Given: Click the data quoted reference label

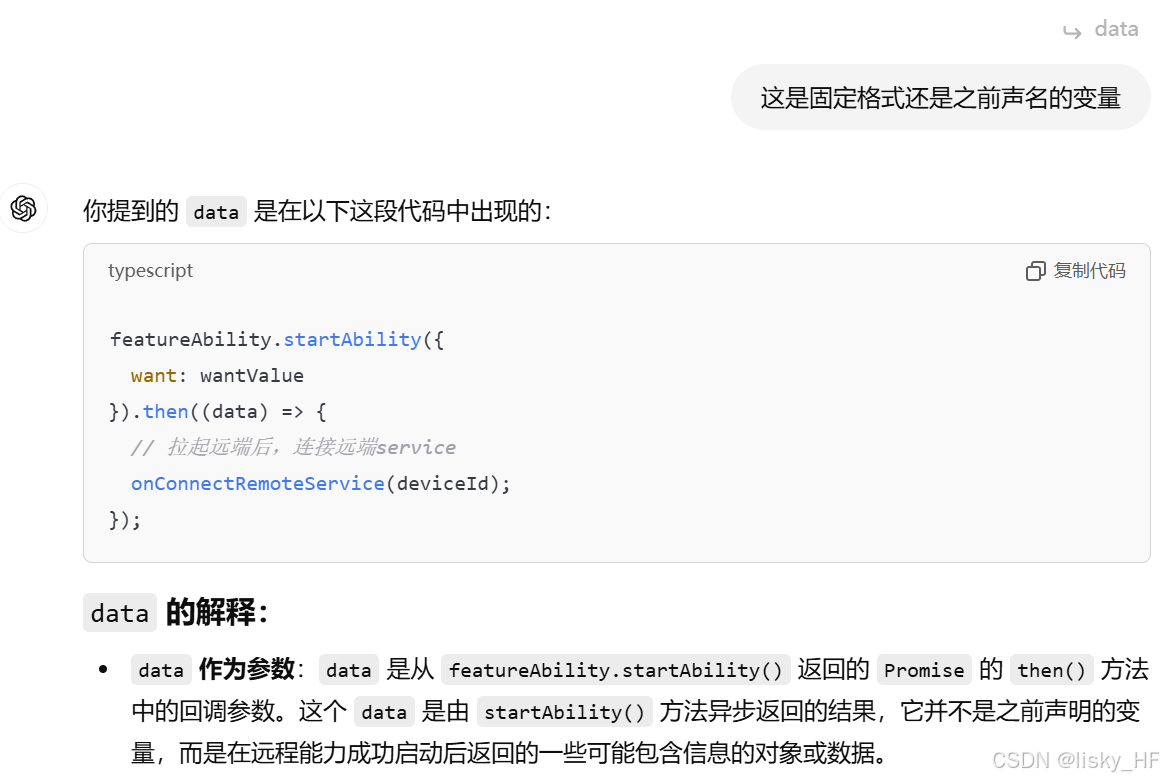Looking at the screenshot, I should click(x=1116, y=29).
